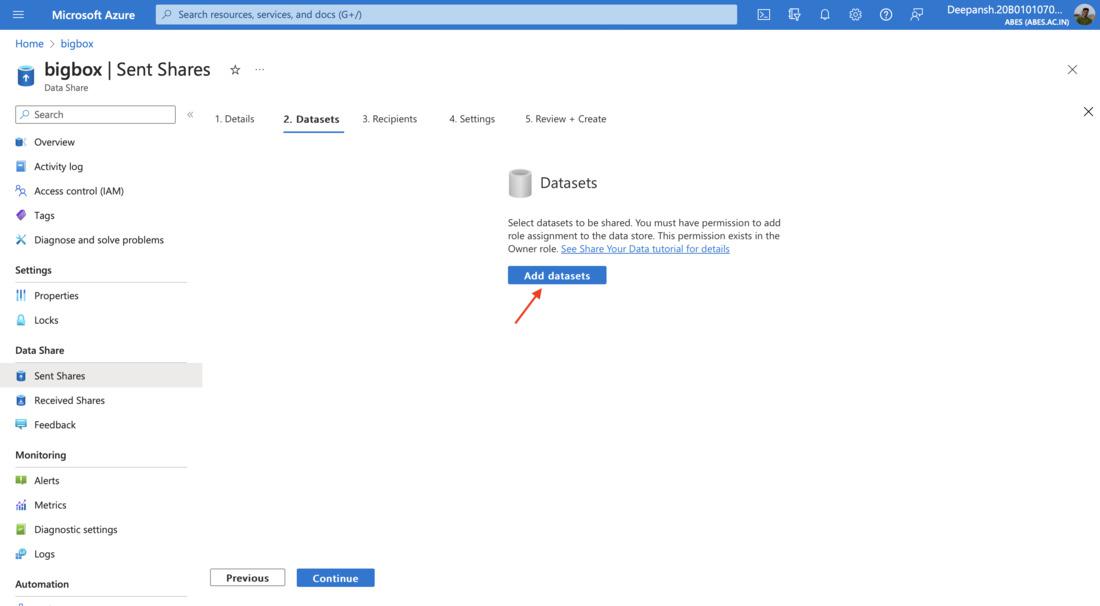Image resolution: width=1100 pixels, height=606 pixels.
Task: Click the Alerts icon
Action: (21, 480)
